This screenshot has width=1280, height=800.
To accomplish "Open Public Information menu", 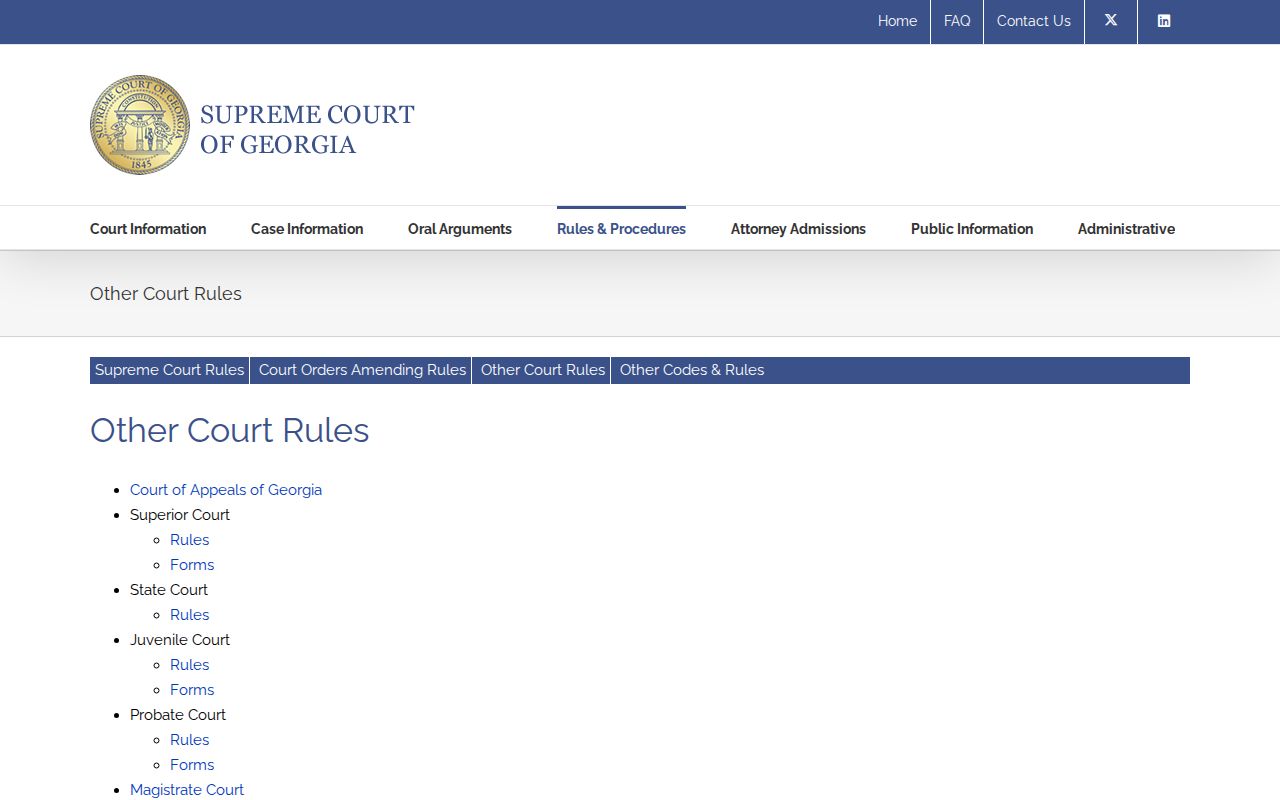I will (972, 229).
